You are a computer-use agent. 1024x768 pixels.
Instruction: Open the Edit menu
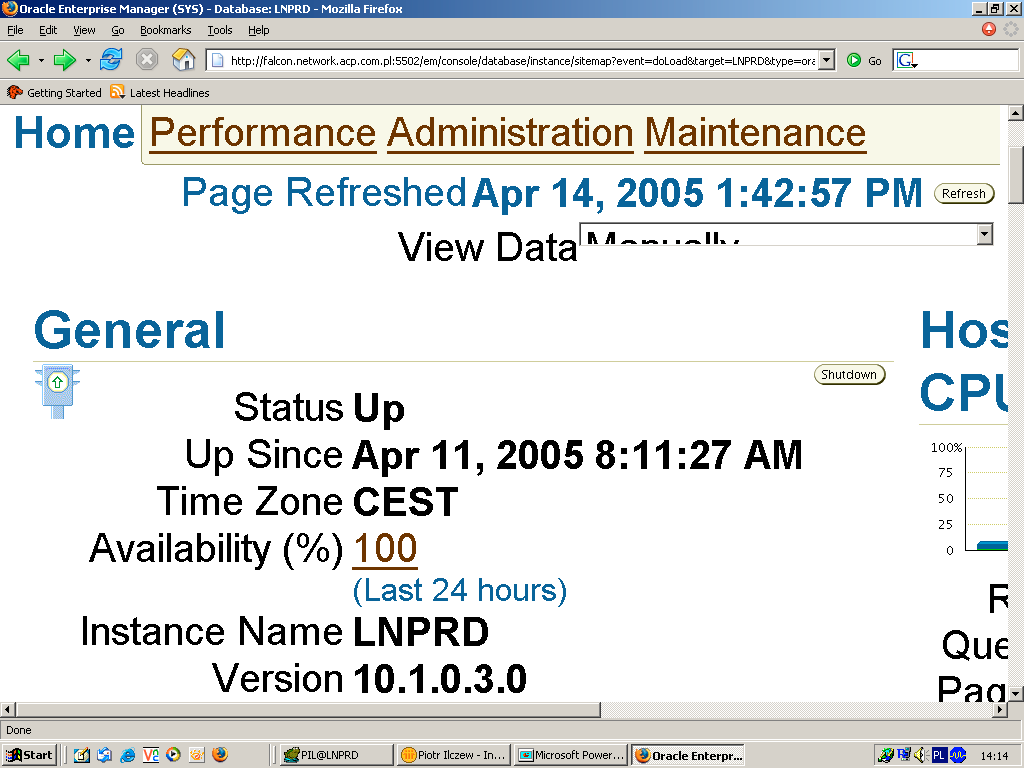pyautogui.click(x=48, y=30)
